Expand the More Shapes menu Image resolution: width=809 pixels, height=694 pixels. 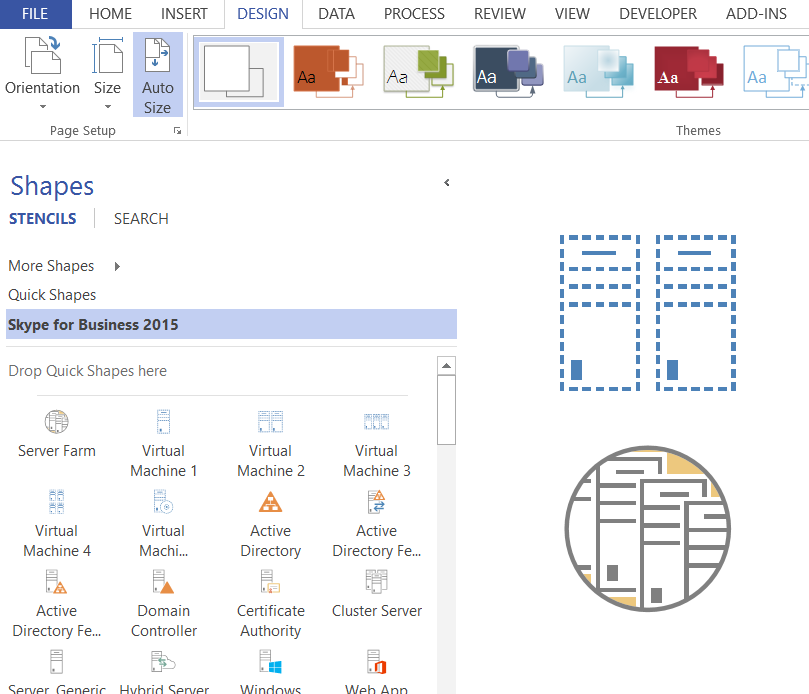point(64,266)
